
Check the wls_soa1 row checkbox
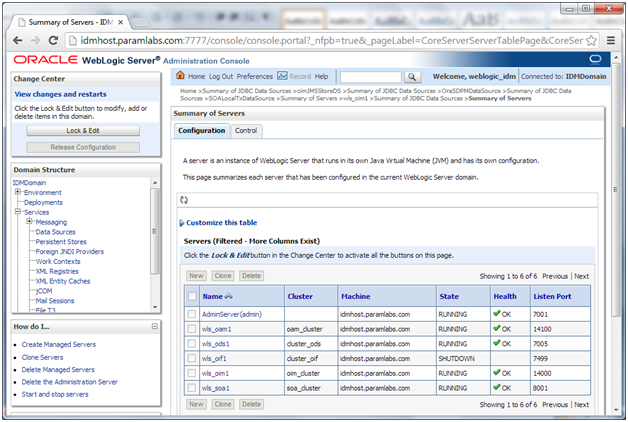point(192,388)
